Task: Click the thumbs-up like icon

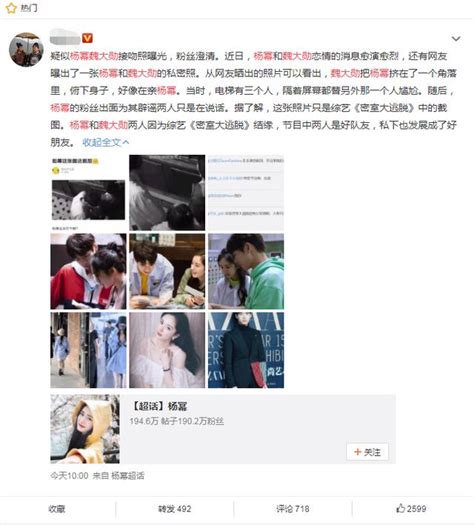Action: click(400, 508)
